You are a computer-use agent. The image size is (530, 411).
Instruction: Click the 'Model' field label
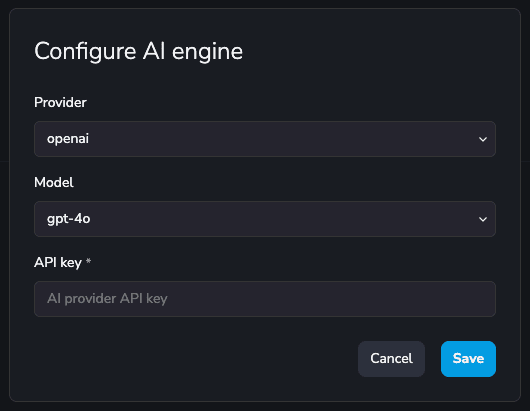54,183
